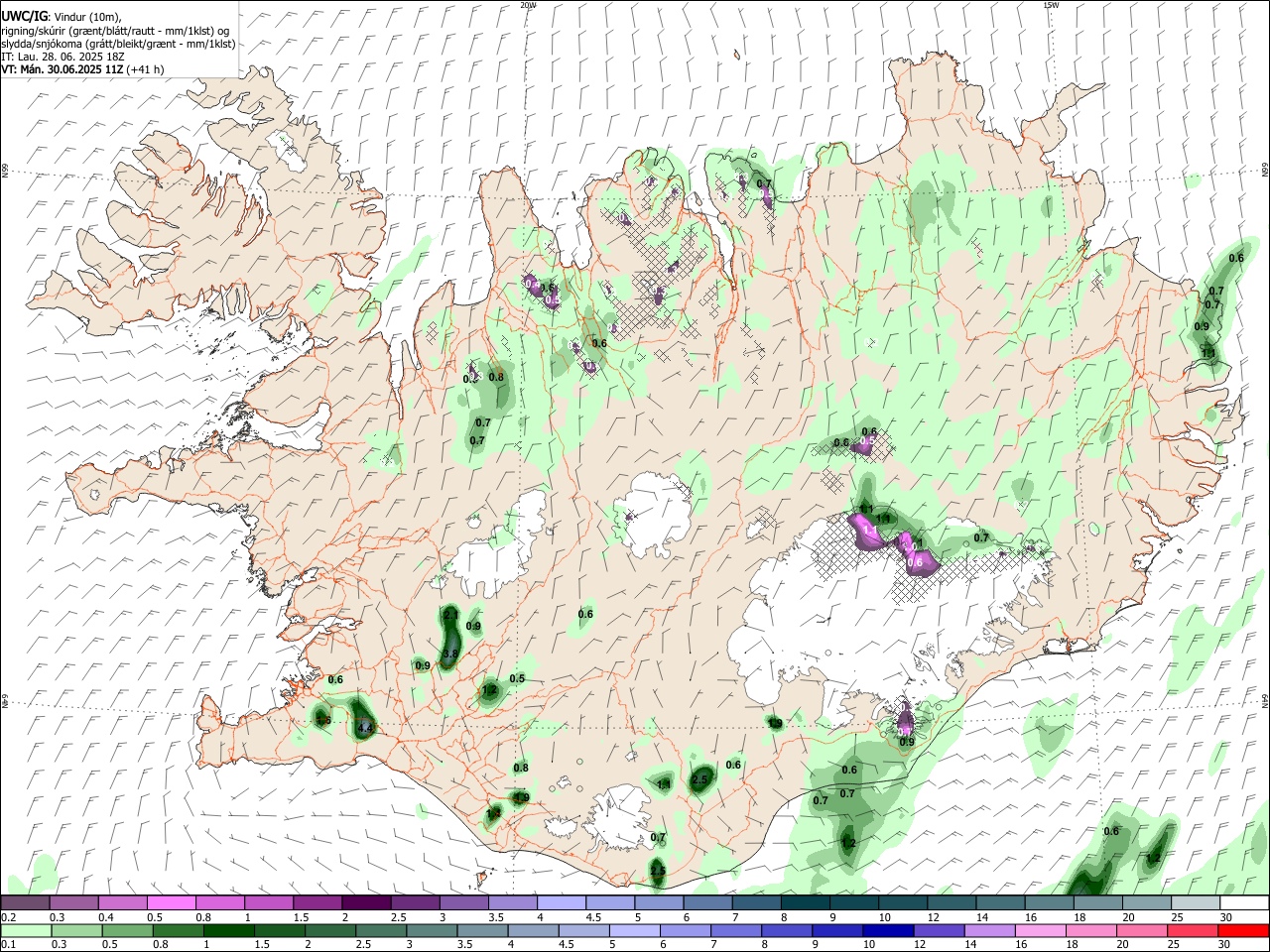Select the 2.1 precipitation value on the map

[x=450, y=616]
